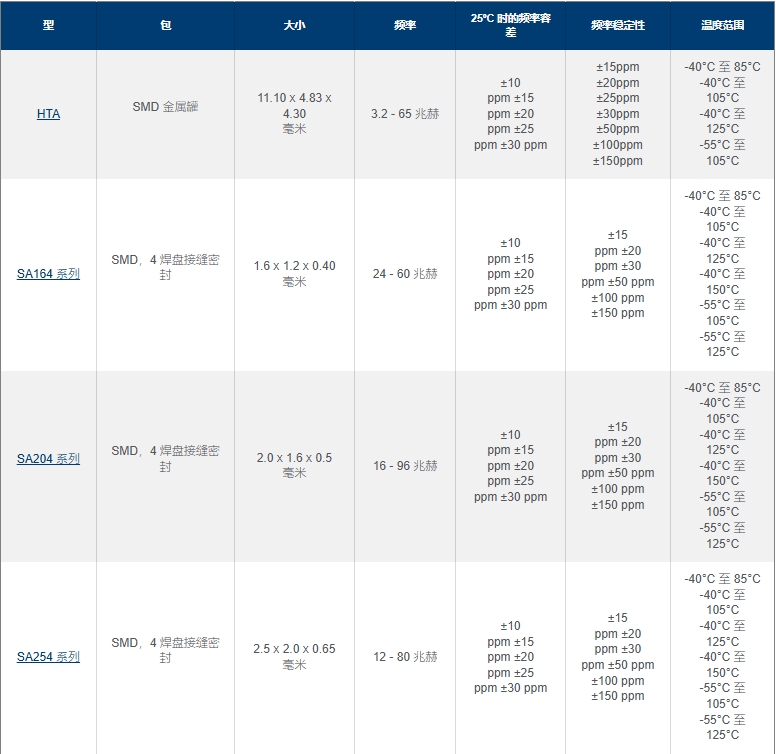
Task: Click the 24 - 60 兆赫 frequency cell
Action: pos(405,274)
